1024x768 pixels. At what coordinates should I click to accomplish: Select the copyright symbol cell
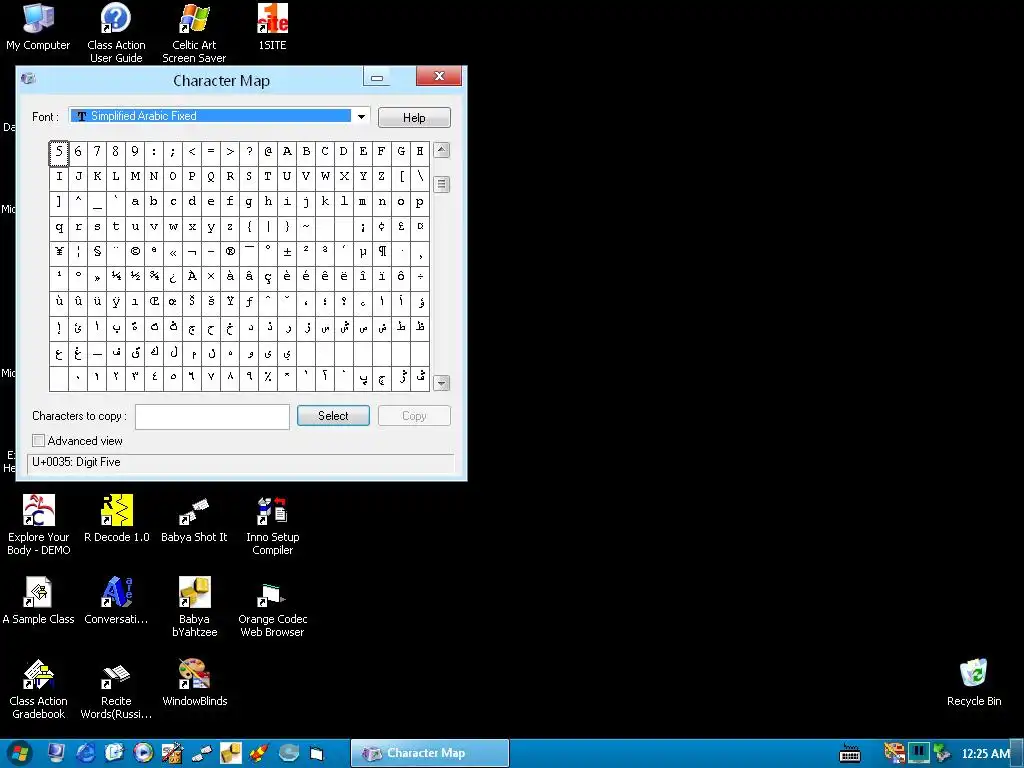point(135,253)
